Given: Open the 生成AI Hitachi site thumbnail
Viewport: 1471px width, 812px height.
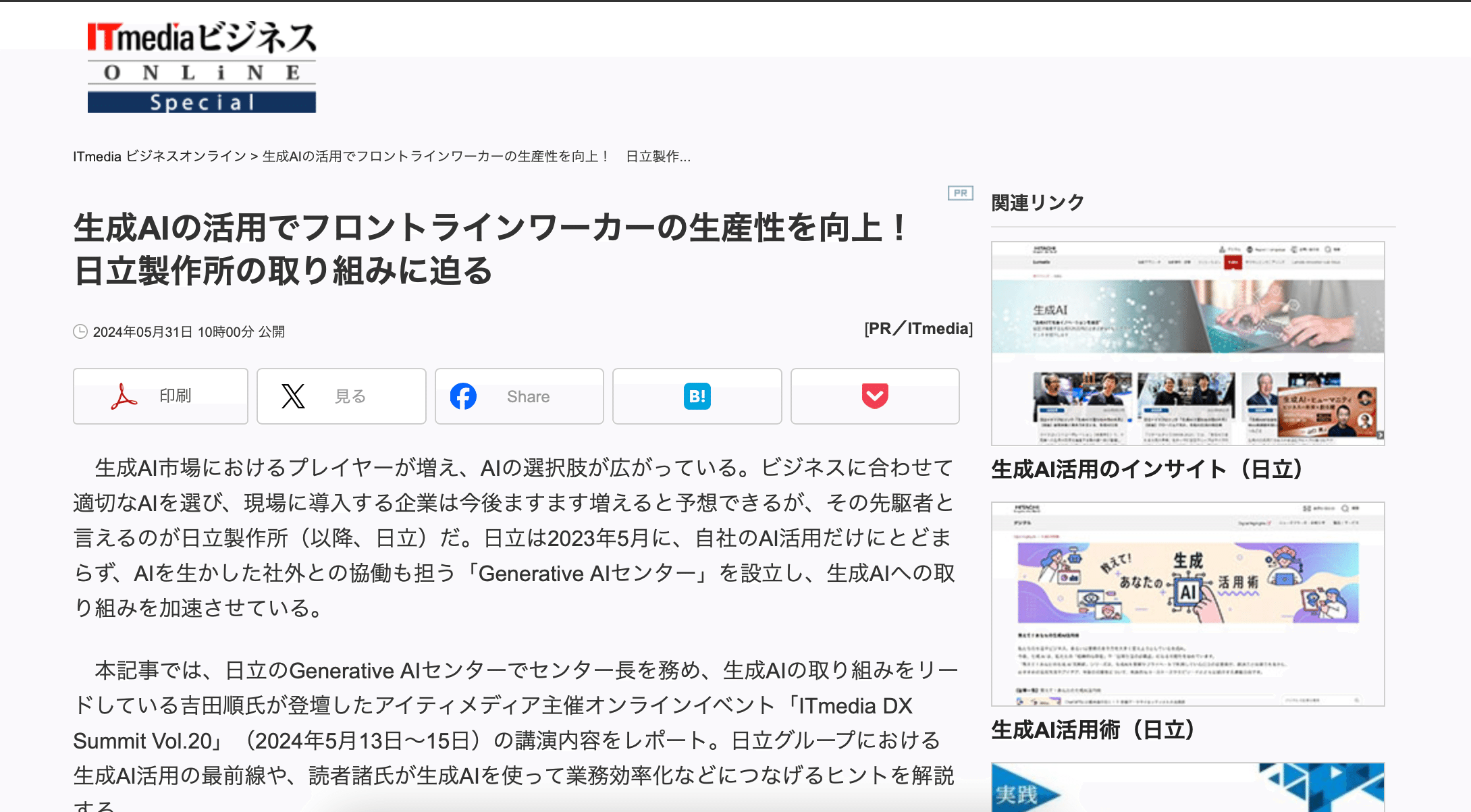Looking at the screenshot, I should [1187, 344].
